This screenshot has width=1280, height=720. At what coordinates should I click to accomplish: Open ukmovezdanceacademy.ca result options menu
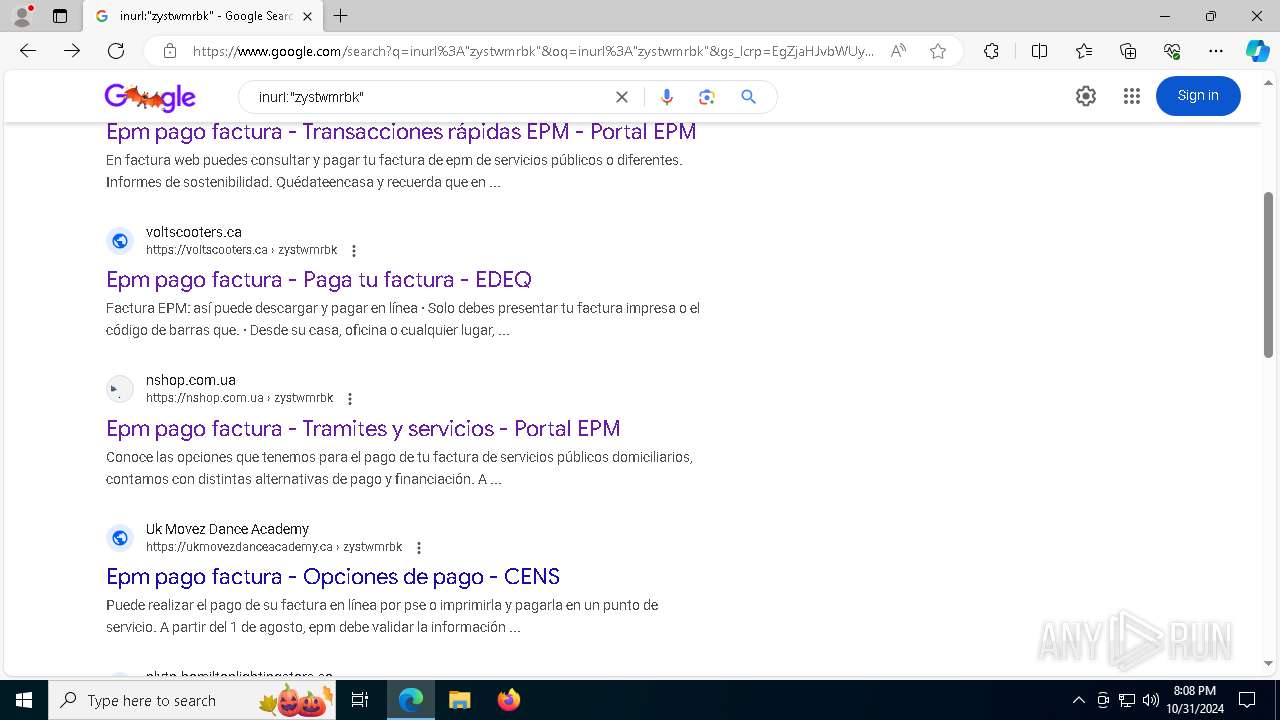(x=418, y=548)
